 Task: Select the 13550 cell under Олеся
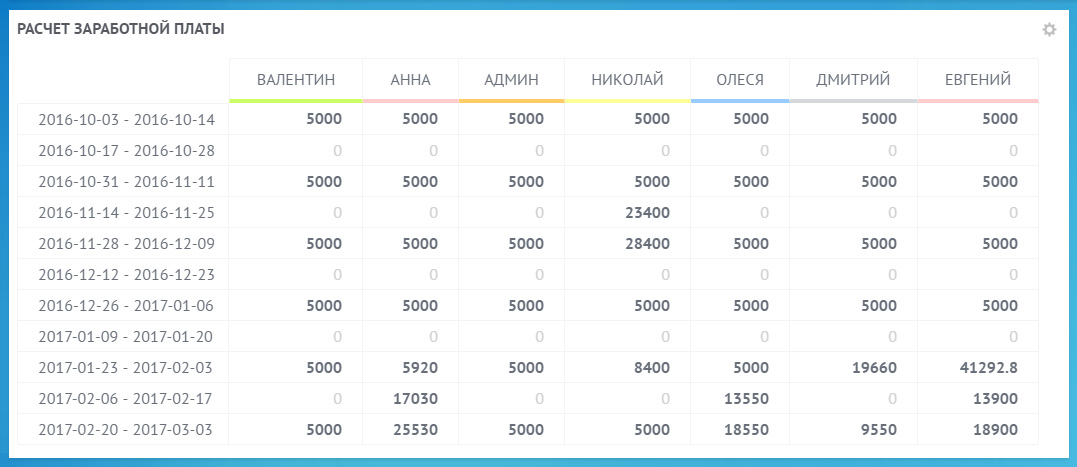(747, 399)
